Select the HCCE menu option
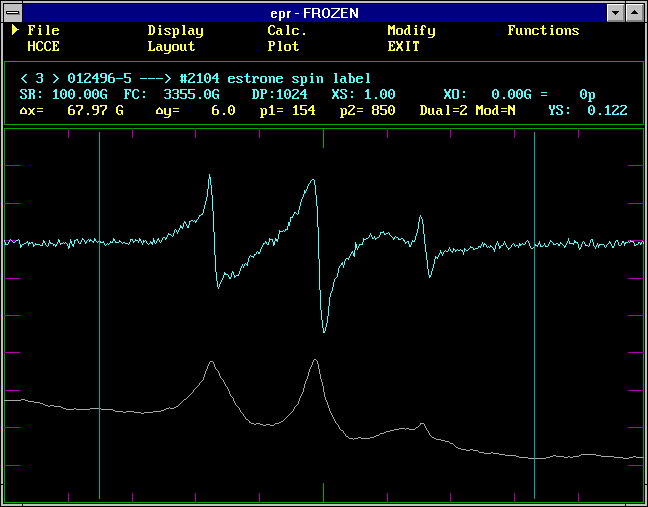This screenshot has width=648, height=507. coord(43,46)
